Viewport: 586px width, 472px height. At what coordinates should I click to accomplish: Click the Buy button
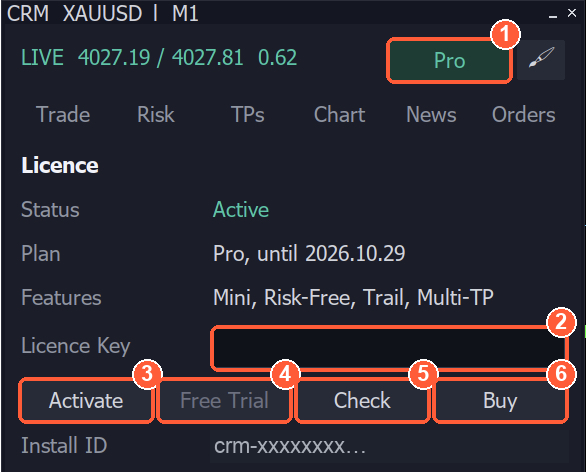pos(500,401)
